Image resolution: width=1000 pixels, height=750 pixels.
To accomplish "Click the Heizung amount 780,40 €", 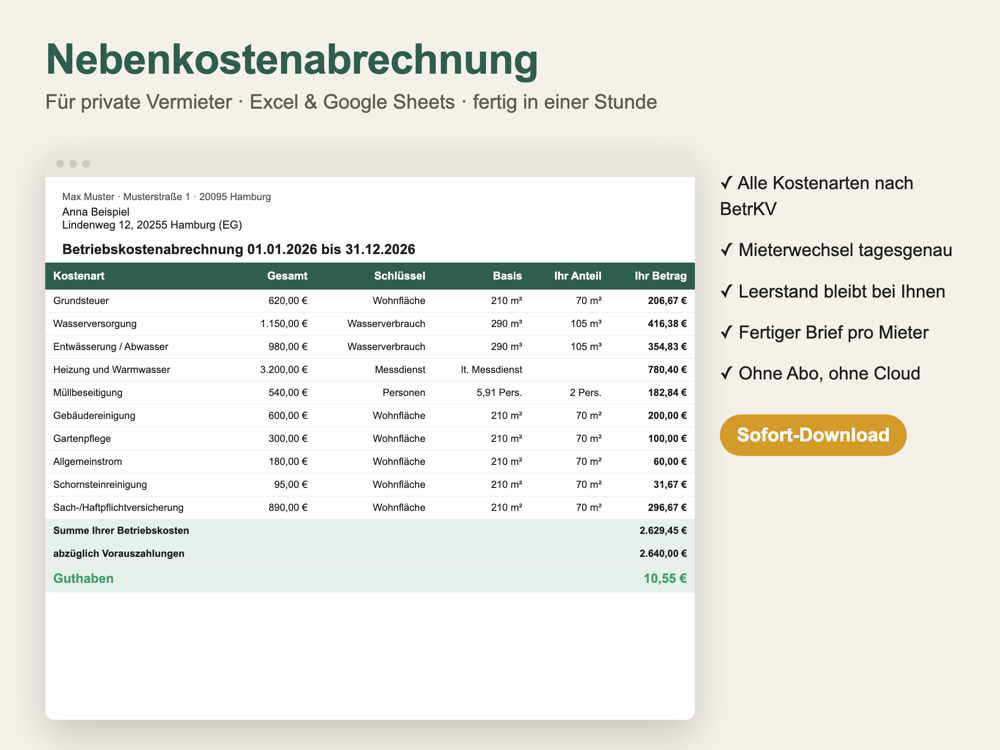I will 667,369.
